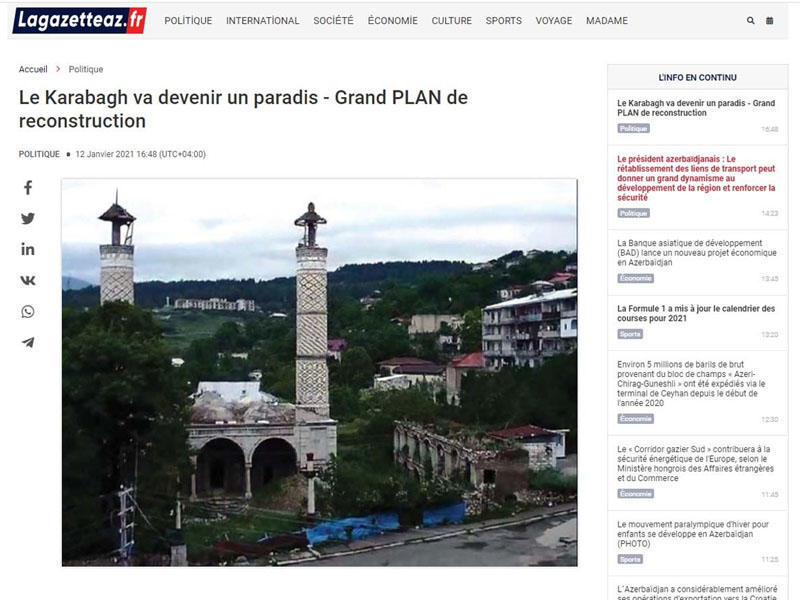Go to the Sports section
Screen dimensions: 800x600
(x=504, y=20)
